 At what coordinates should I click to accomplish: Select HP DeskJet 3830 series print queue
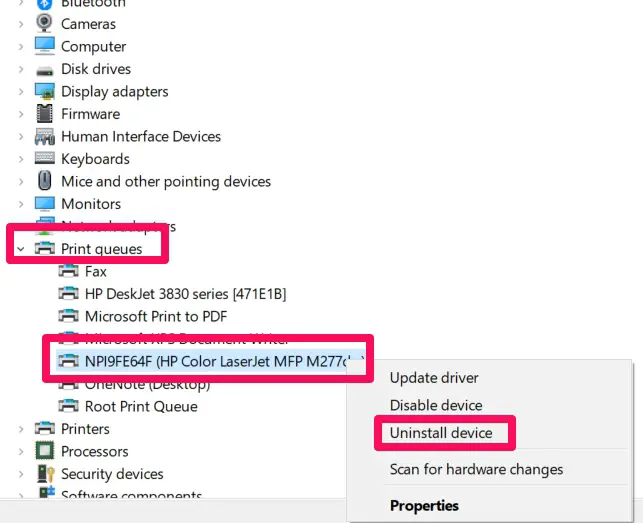coord(173,294)
